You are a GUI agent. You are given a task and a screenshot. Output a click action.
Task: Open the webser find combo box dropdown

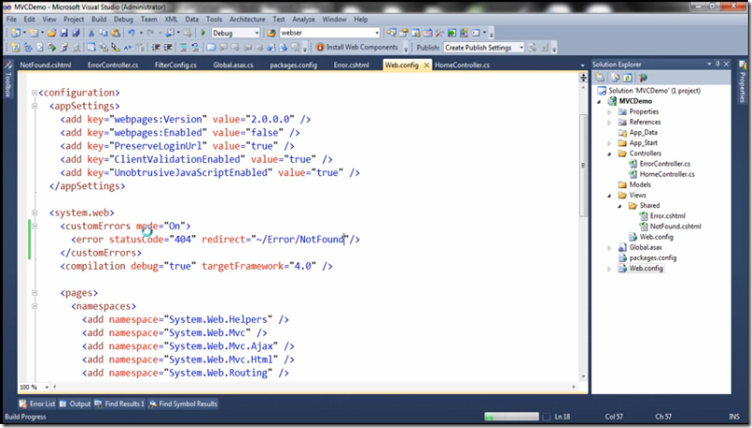click(x=376, y=33)
